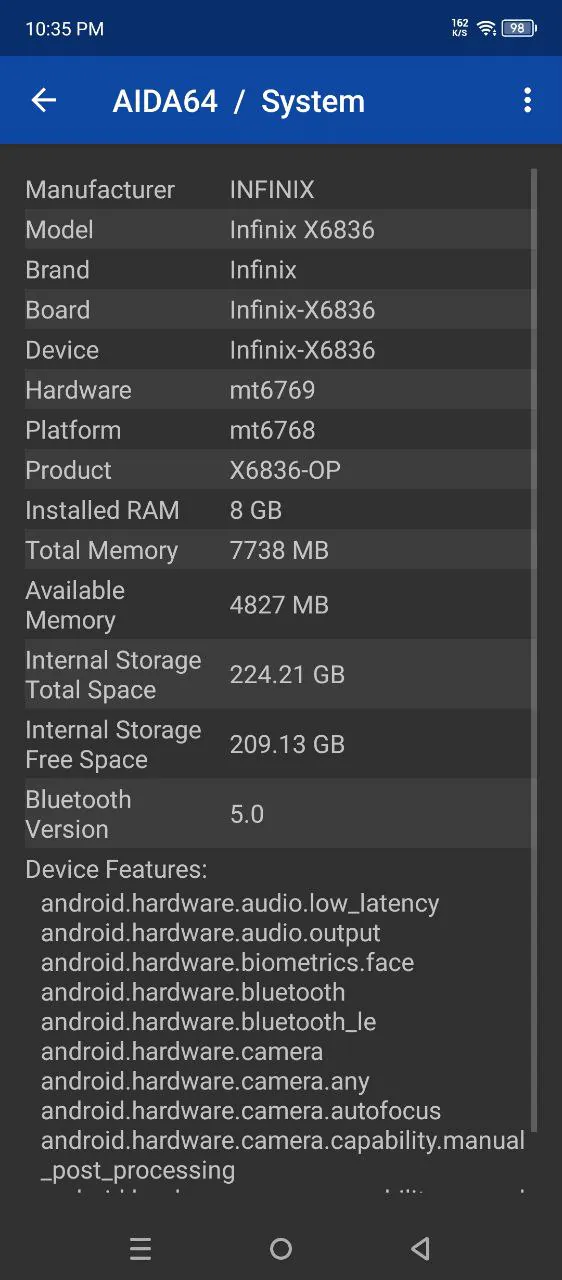Image resolution: width=562 pixels, height=1280 pixels.
Task: Tap the Android back triangle button
Action: (x=421, y=1248)
